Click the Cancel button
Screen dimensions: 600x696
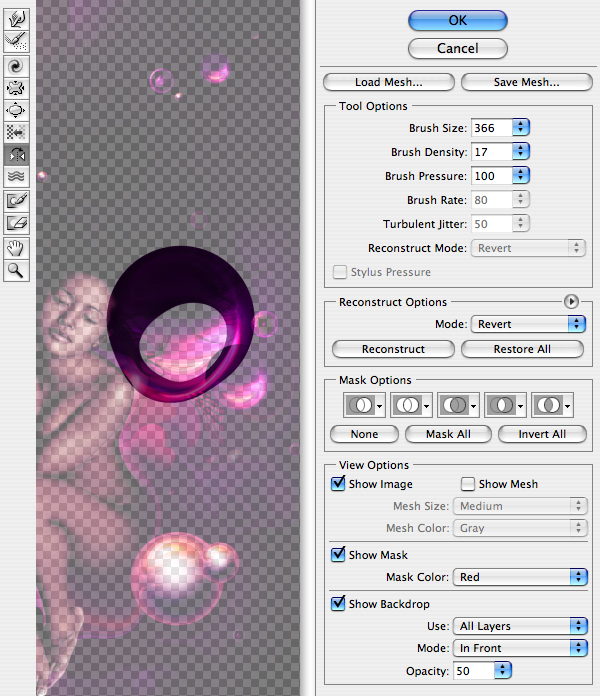458,48
